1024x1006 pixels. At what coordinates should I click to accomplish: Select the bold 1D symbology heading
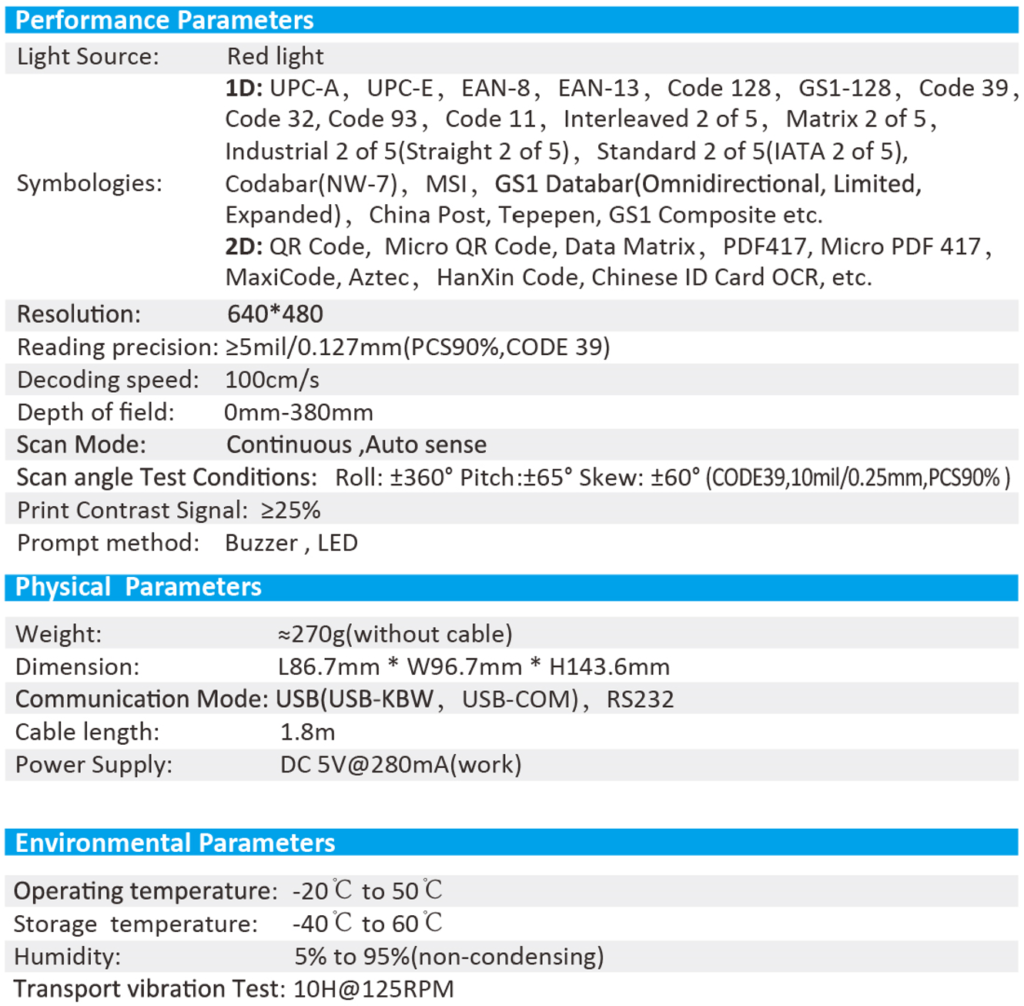tap(244, 89)
